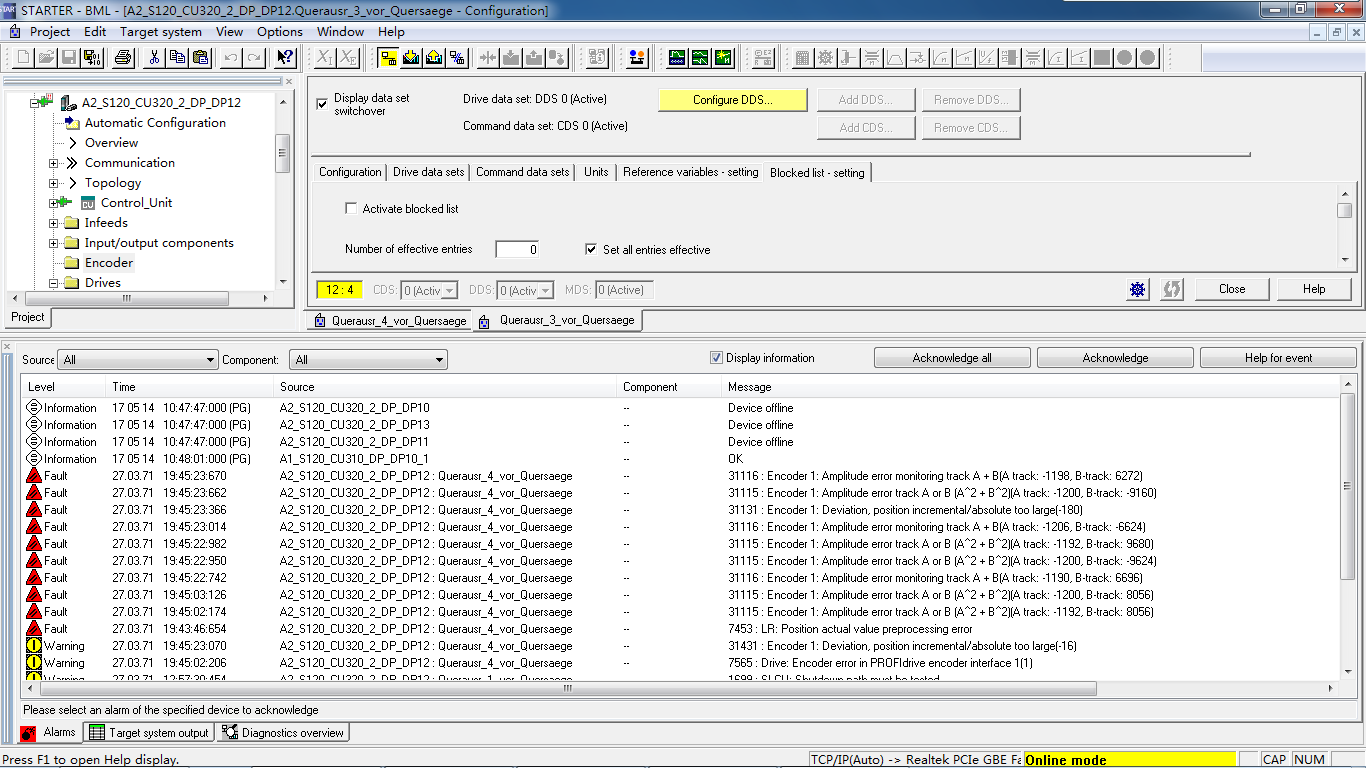Click the Number of effective entries field
This screenshot has width=1366, height=768.
tap(517, 249)
